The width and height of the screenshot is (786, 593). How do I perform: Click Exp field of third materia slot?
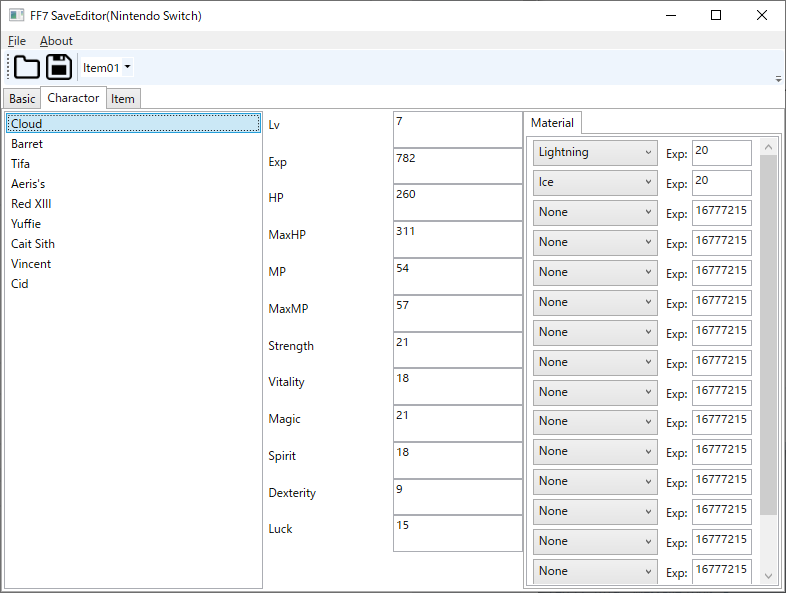pos(722,213)
